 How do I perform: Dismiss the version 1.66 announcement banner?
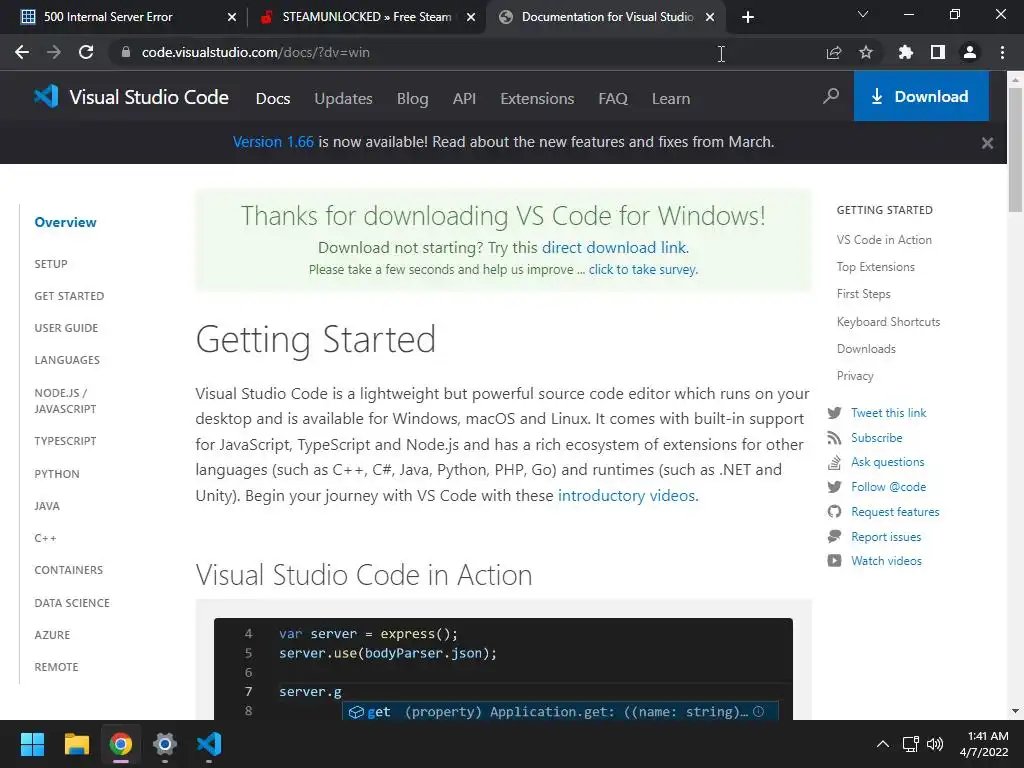point(987,143)
